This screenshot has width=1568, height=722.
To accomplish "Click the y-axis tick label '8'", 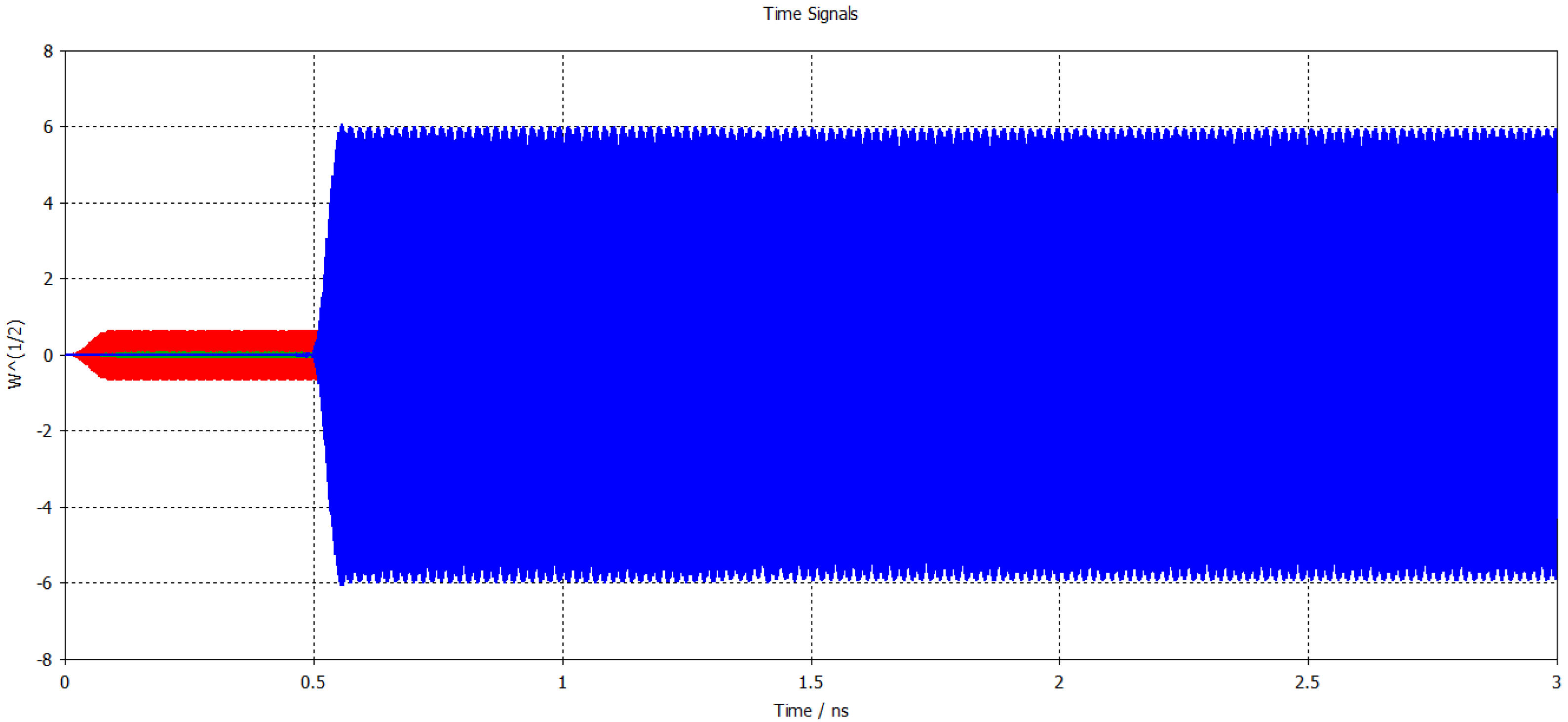I will click(x=48, y=51).
